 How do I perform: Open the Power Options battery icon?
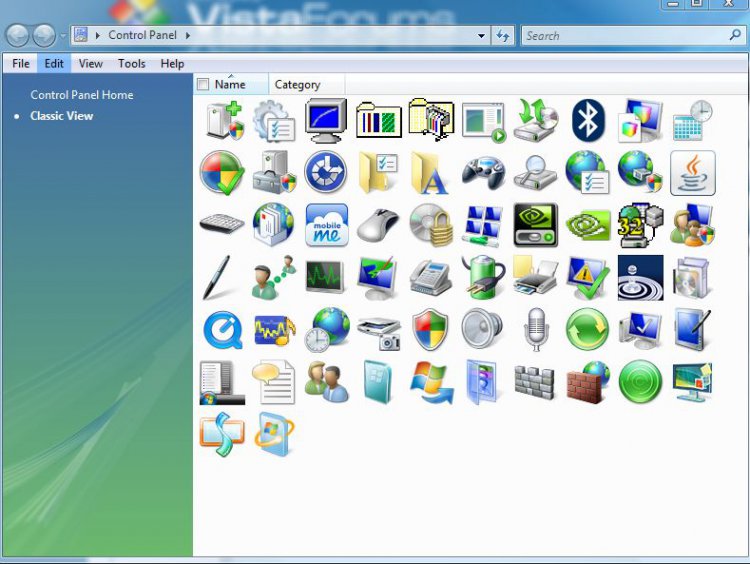(484, 277)
